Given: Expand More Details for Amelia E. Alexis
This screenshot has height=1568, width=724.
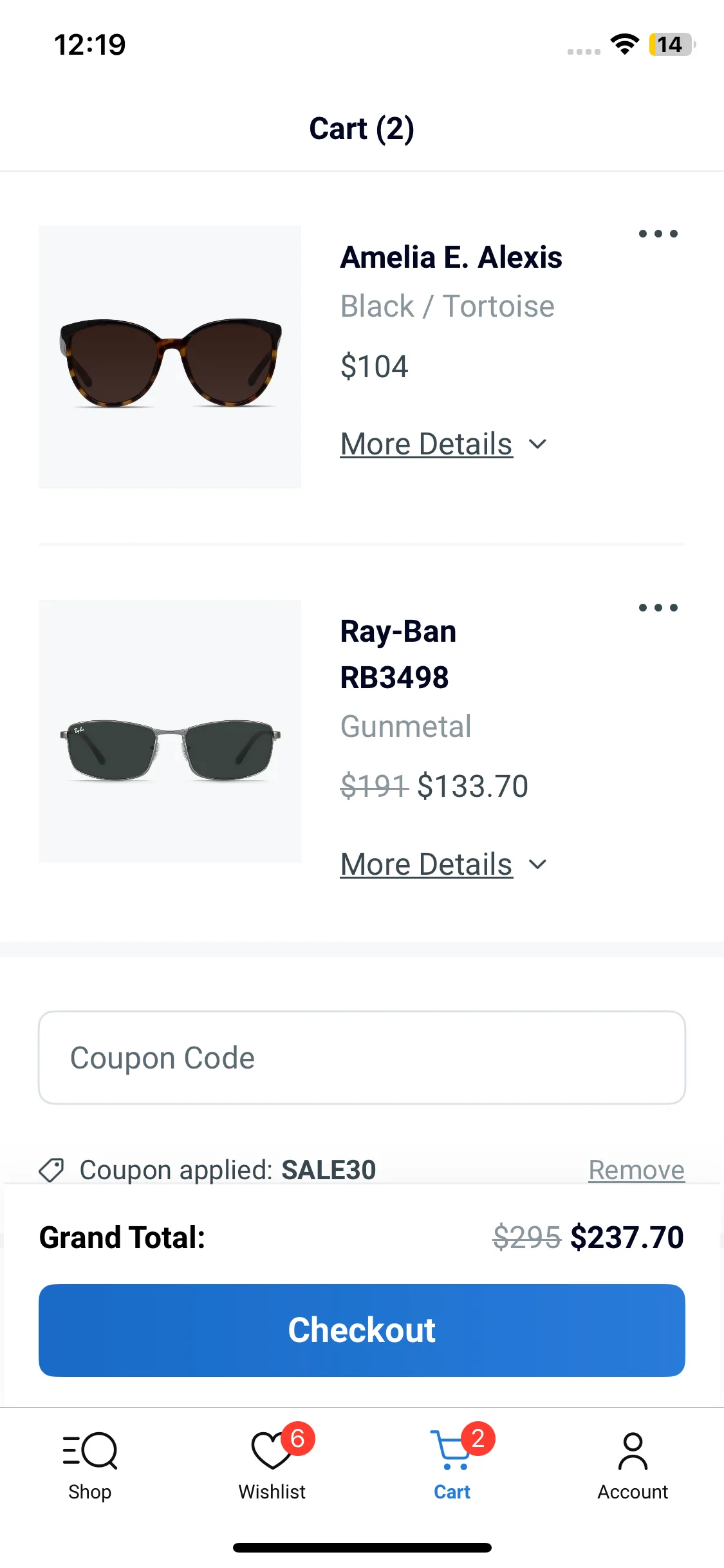Looking at the screenshot, I should click(x=426, y=444).
